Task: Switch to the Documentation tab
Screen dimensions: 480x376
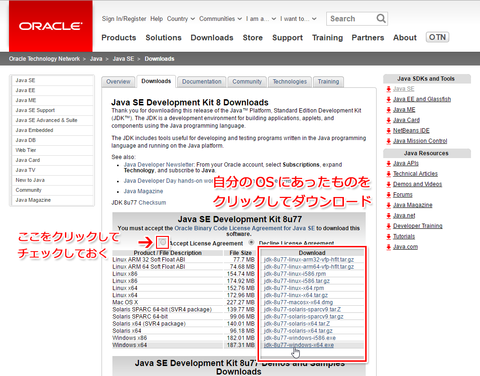Action: pyautogui.click(x=202, y=82)
